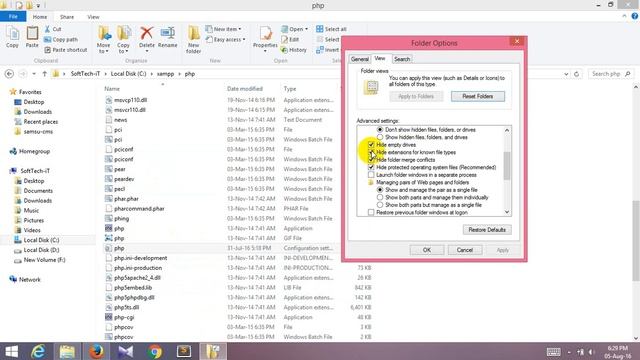The width and height of the screenshot is (640, 360).
Task: Enable Launch folder windows in a separate process
Action: pyautogui.click(x=371, y=175)
